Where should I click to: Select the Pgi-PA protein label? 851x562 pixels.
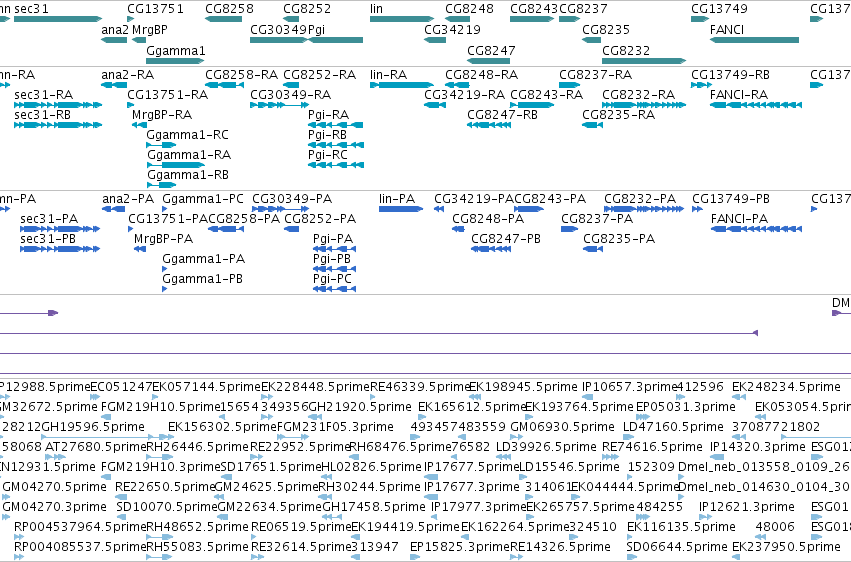(x=333, y=239)
